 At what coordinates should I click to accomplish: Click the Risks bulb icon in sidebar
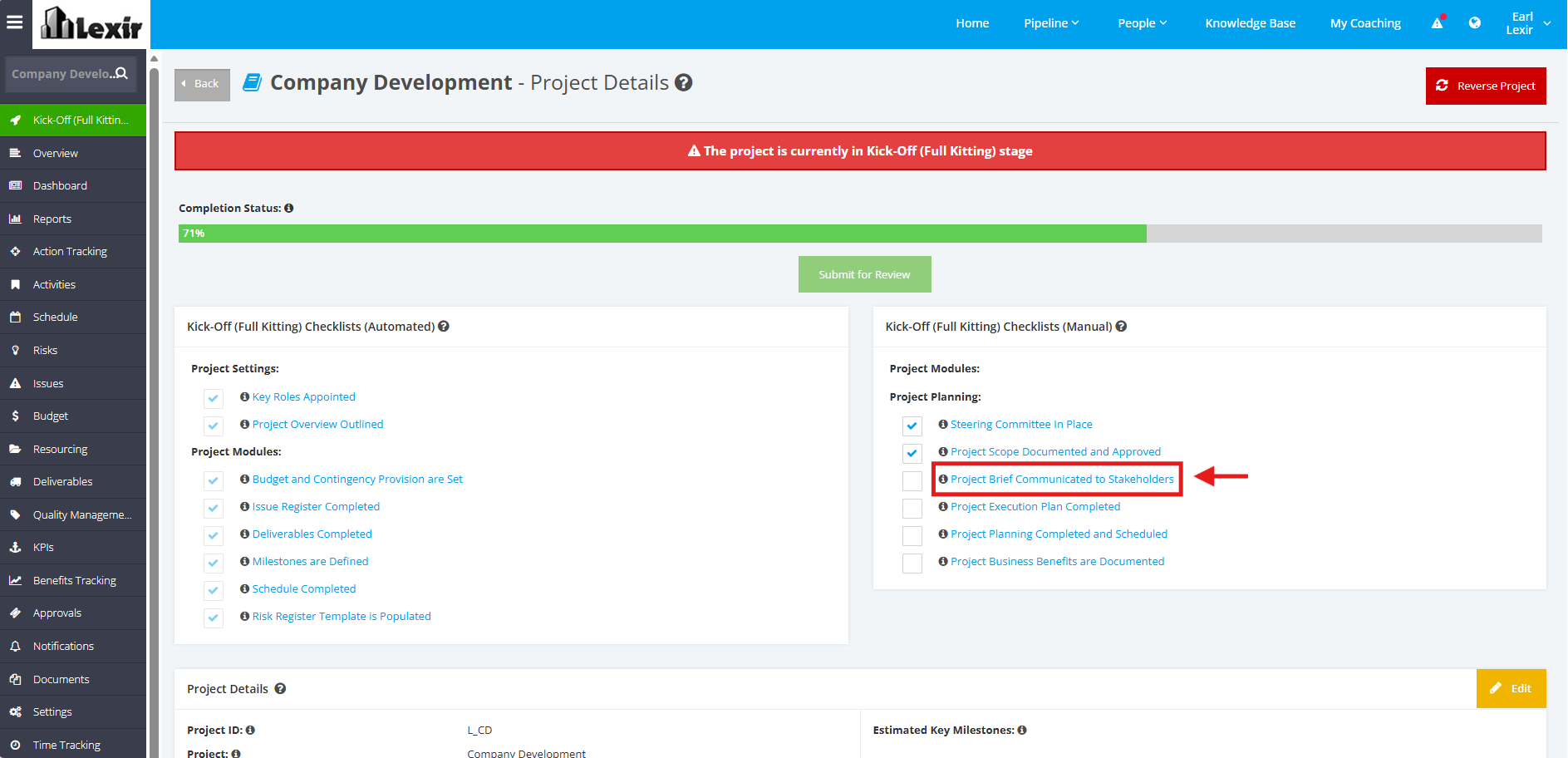coord(15,350)
